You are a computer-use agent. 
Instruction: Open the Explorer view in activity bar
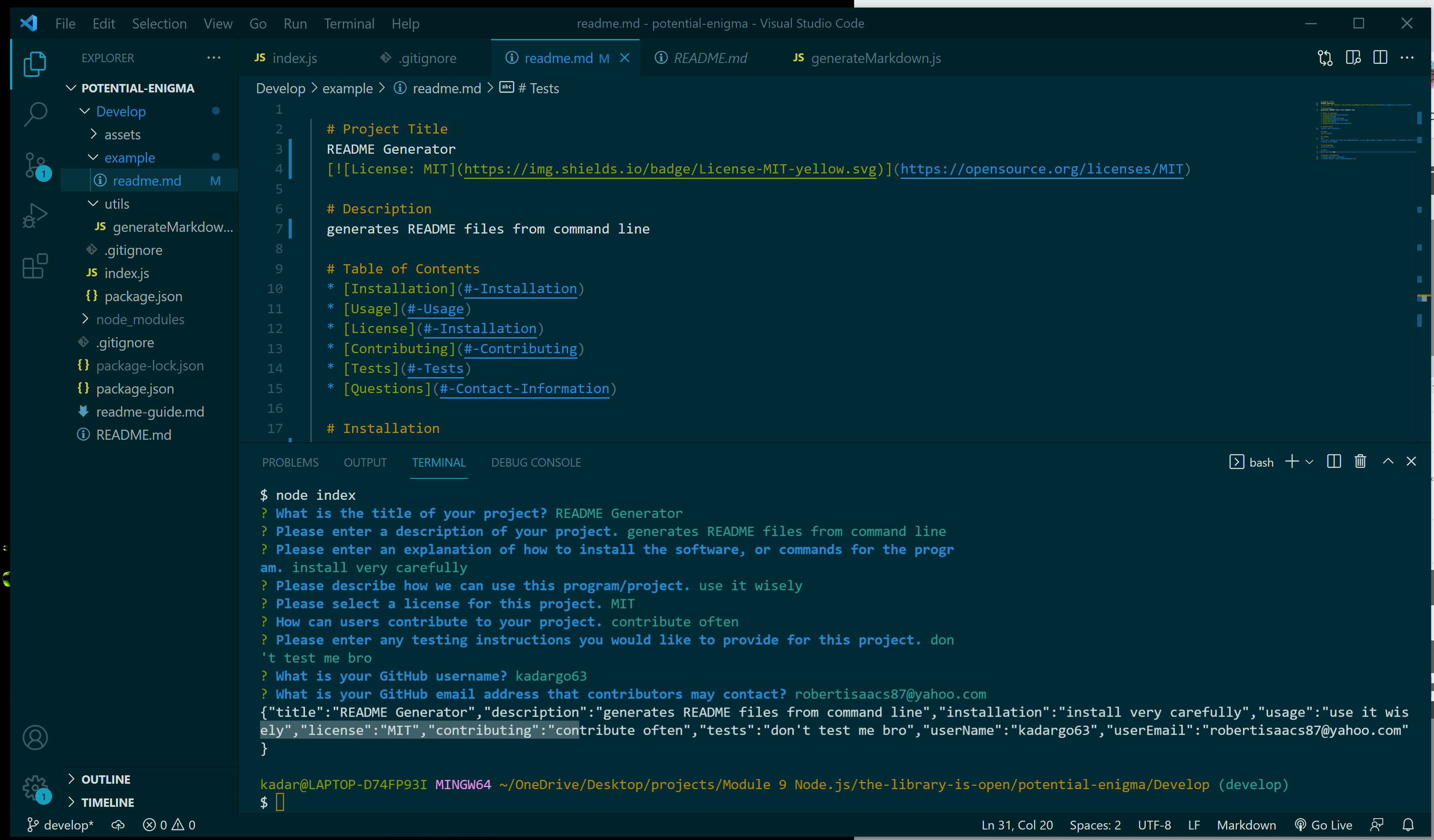[x=35, y=64]
